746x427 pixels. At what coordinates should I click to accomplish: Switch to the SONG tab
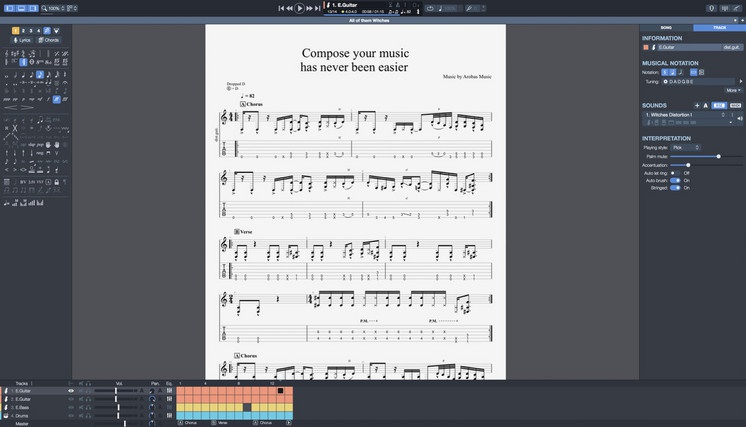point(666,28)
